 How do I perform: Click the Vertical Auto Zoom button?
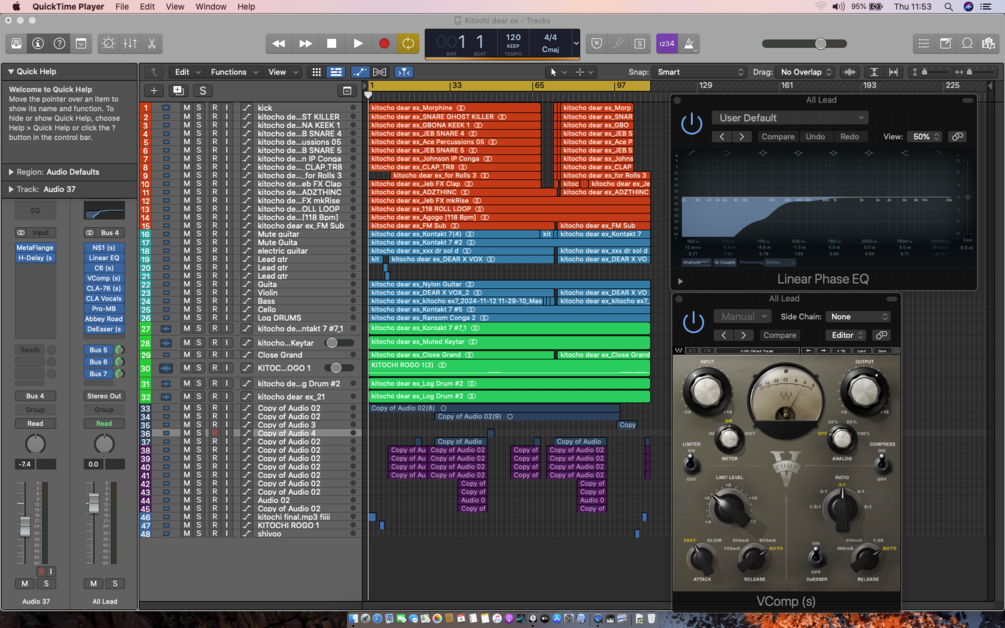tap(874, 72)
